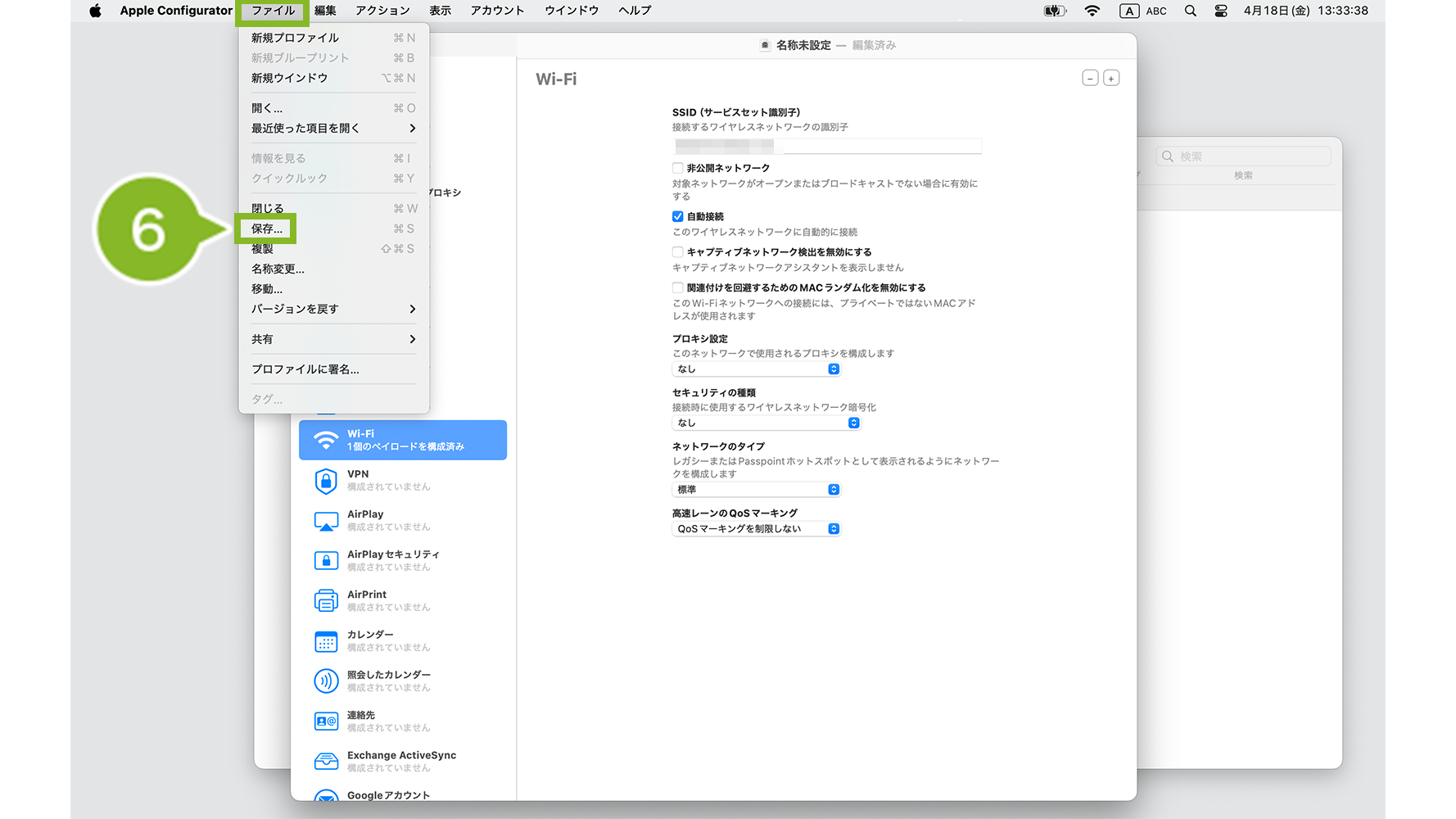Select the Wi-Fi payload icon in sidebar
This screenshot has width=1456, height=819.
(x=326, y=441)
